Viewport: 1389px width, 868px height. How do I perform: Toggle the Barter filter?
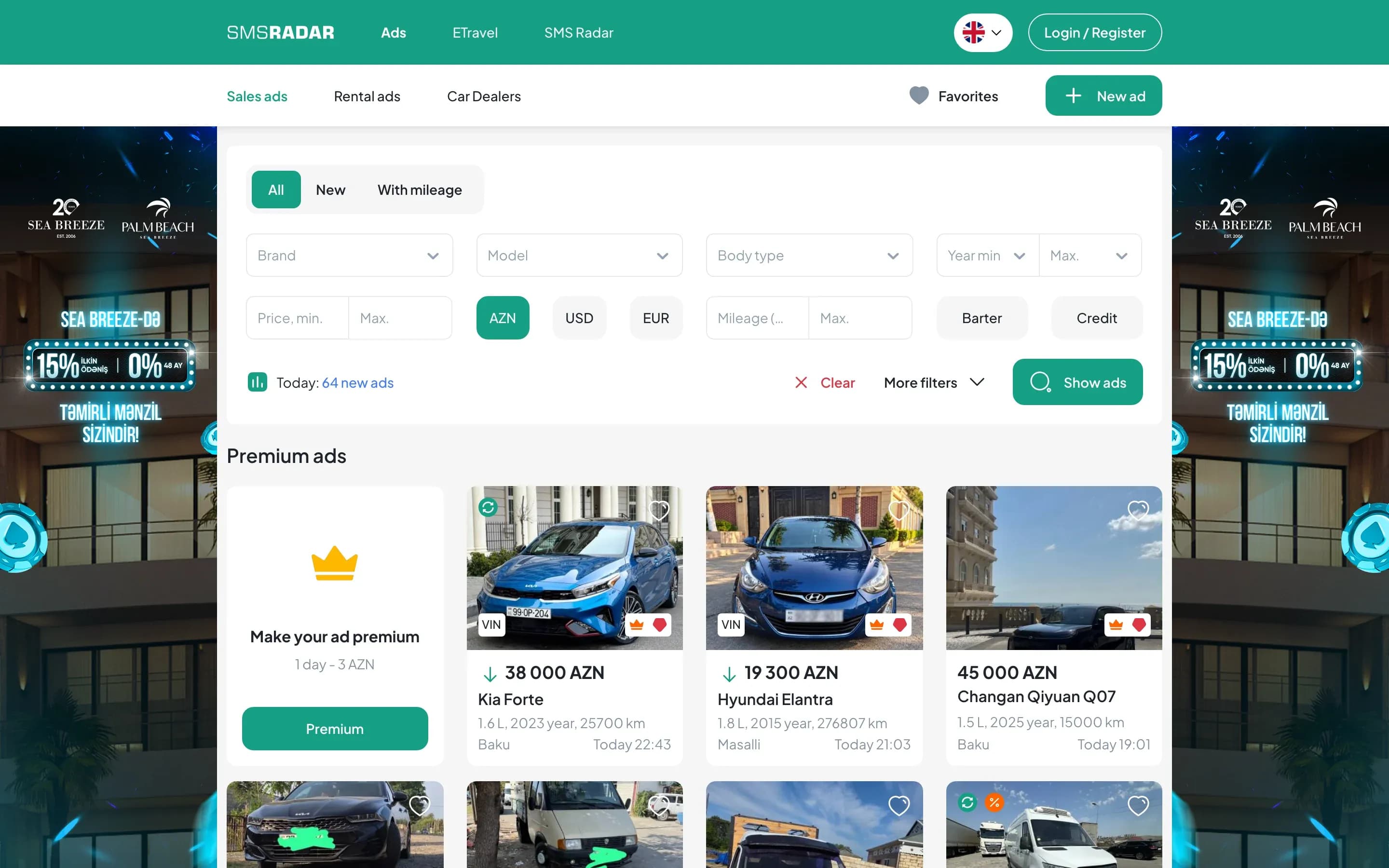pyautogui.click(x=982, y=318)
